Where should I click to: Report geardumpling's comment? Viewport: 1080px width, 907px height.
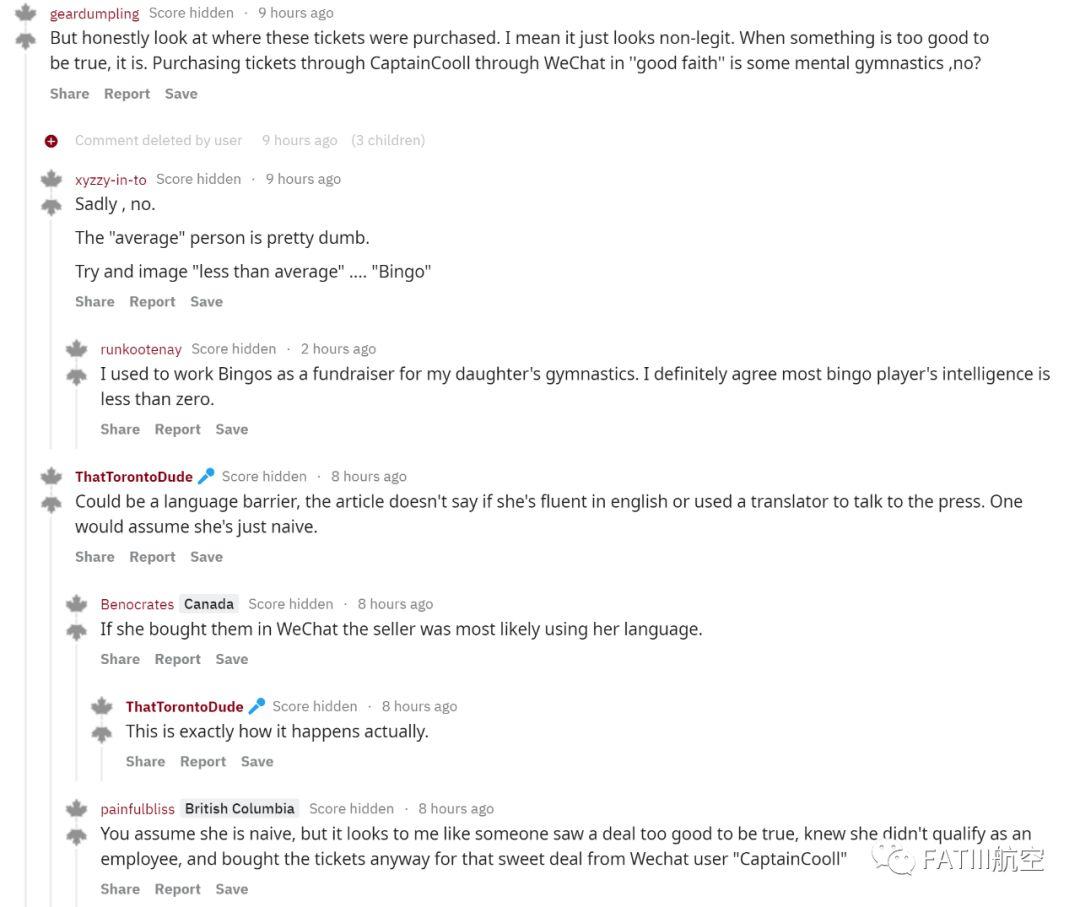pyautogui.click(x=127, y=94)
